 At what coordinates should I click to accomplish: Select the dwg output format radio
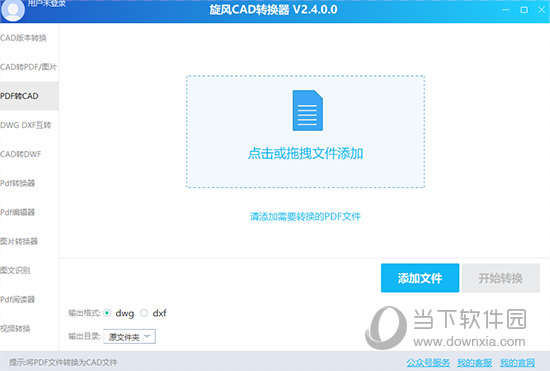[x=107, y=313]
